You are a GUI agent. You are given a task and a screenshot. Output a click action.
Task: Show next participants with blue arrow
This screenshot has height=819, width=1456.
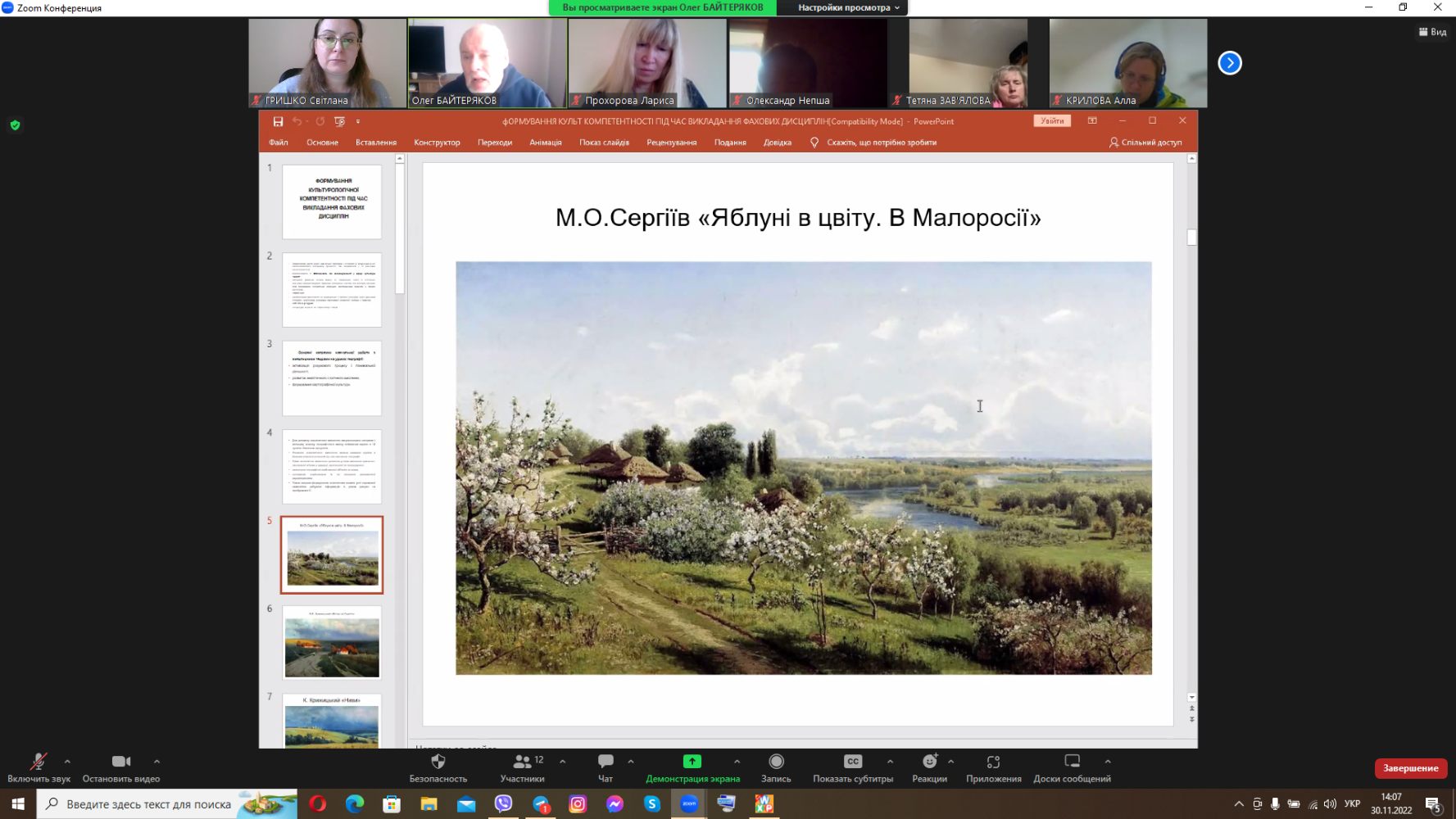(1229, 63)
